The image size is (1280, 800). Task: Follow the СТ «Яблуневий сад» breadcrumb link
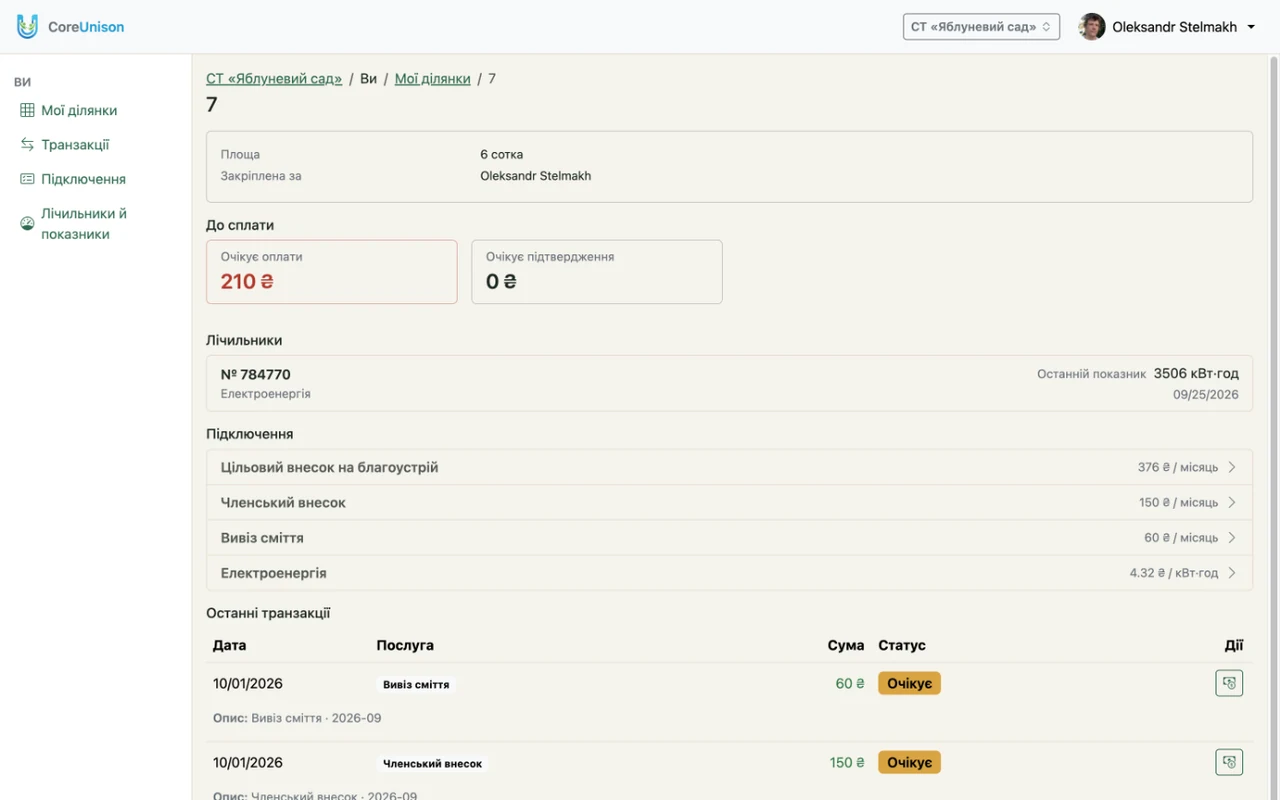274,78
